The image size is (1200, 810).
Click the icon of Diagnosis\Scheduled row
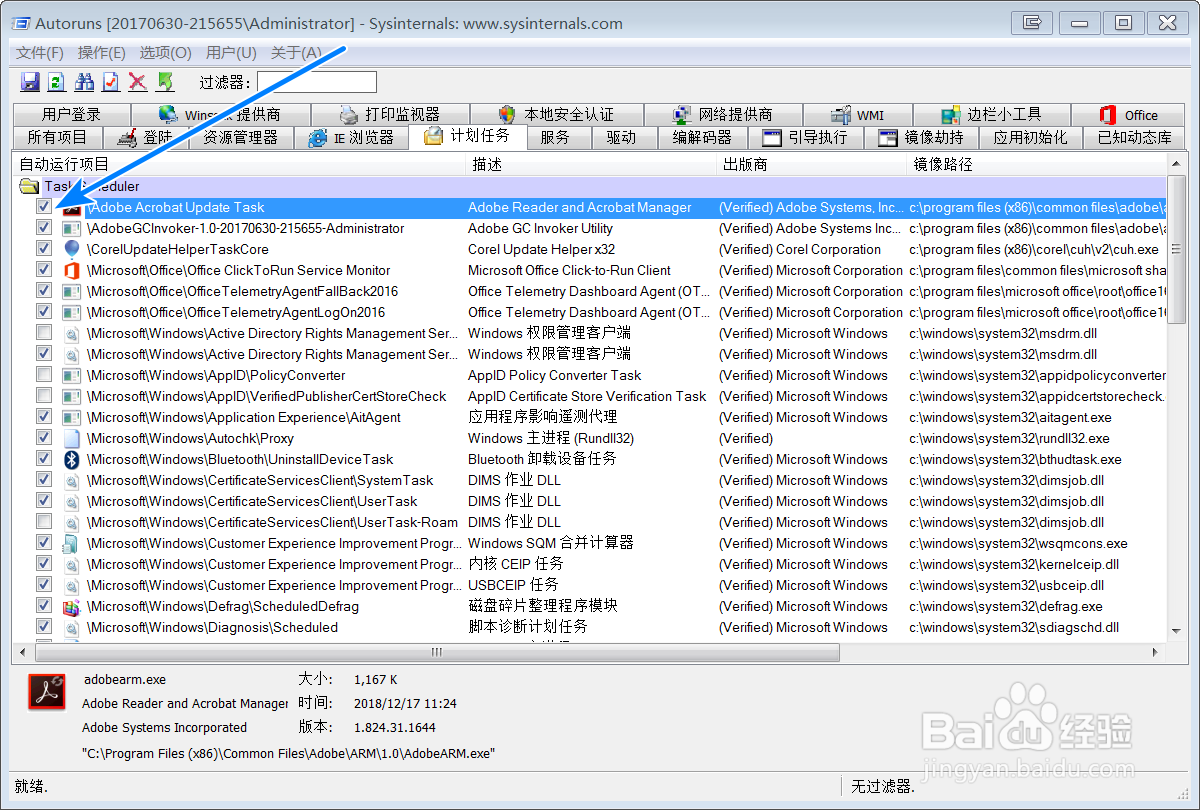tap(71, 627)
